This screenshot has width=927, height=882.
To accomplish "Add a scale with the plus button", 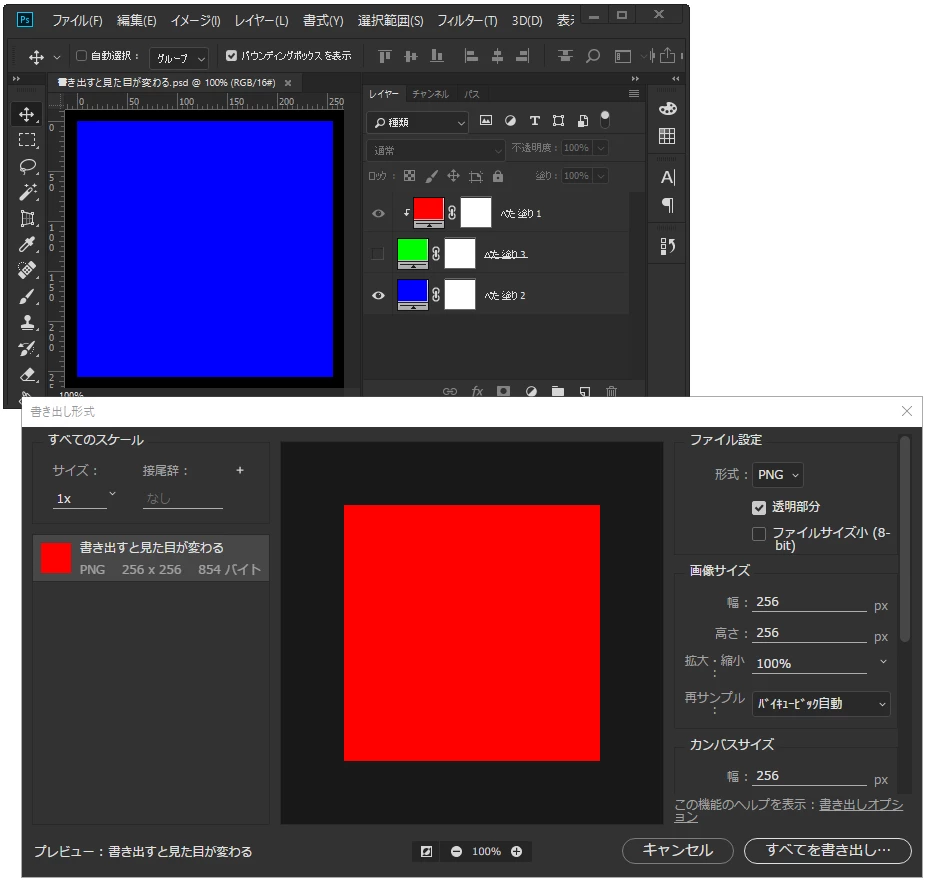I will tap(239, 471).
